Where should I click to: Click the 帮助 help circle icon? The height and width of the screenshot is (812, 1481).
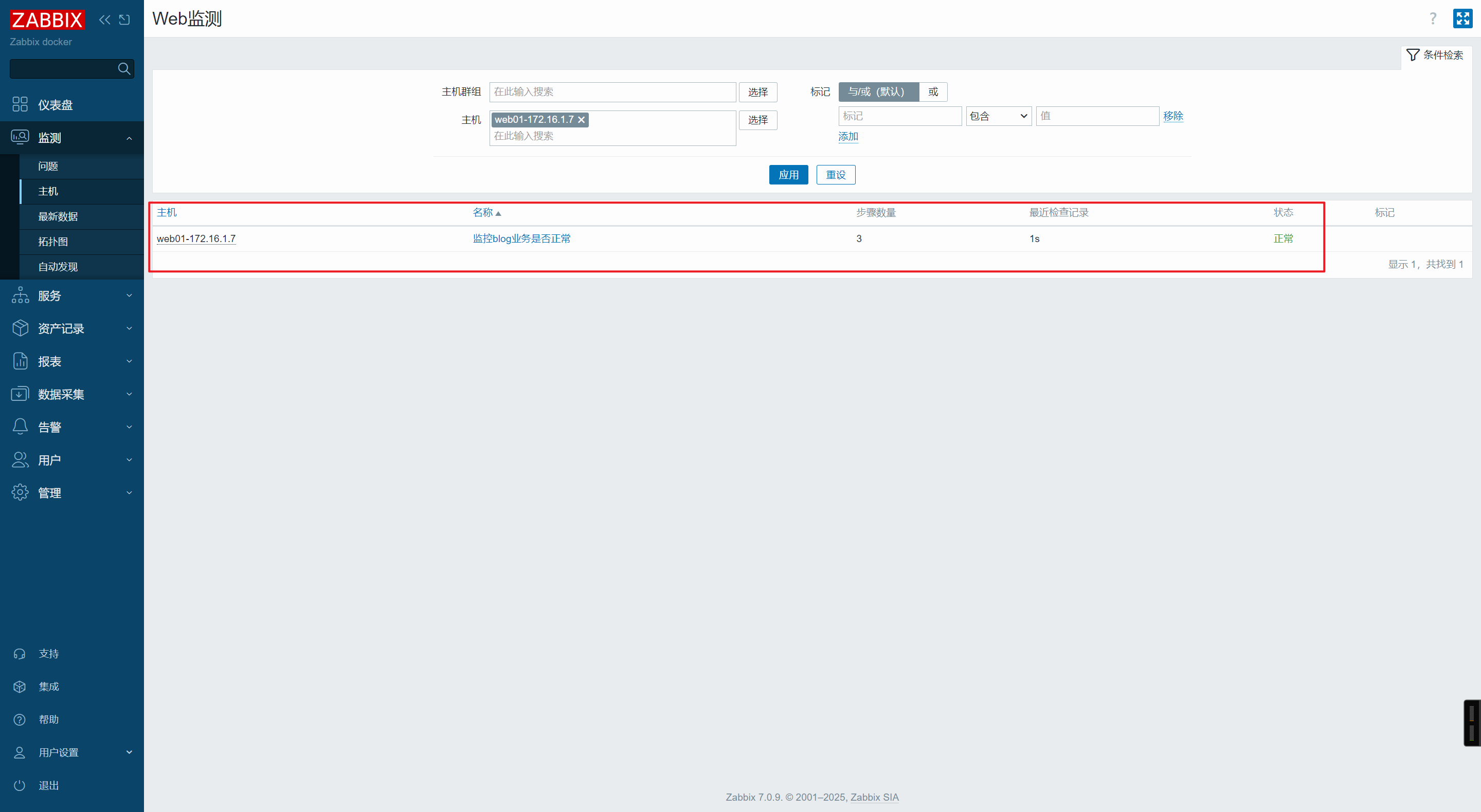click(x=20, y=719)
